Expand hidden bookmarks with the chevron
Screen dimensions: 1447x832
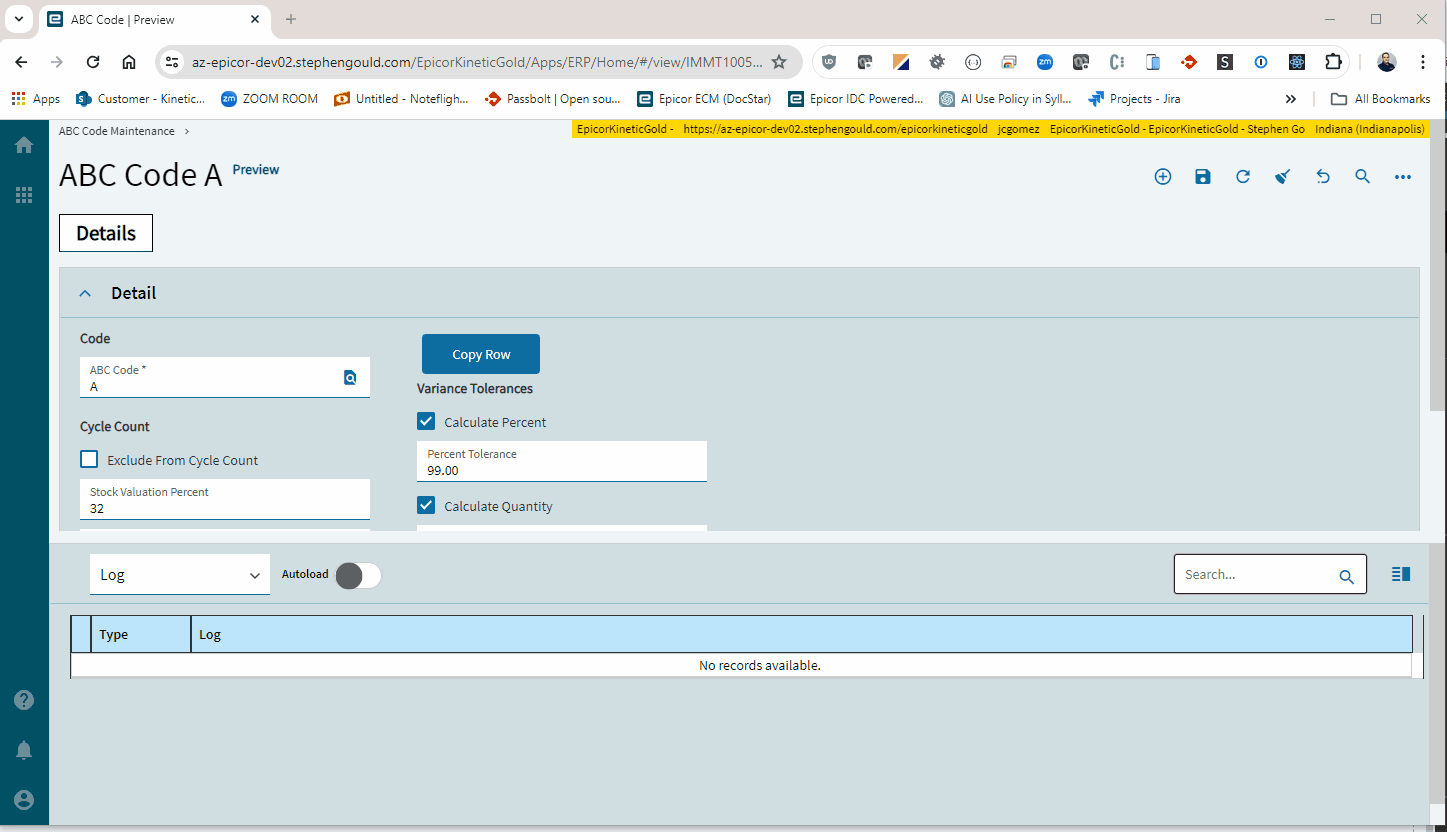pyautogui.click(x=1291, y=98)
